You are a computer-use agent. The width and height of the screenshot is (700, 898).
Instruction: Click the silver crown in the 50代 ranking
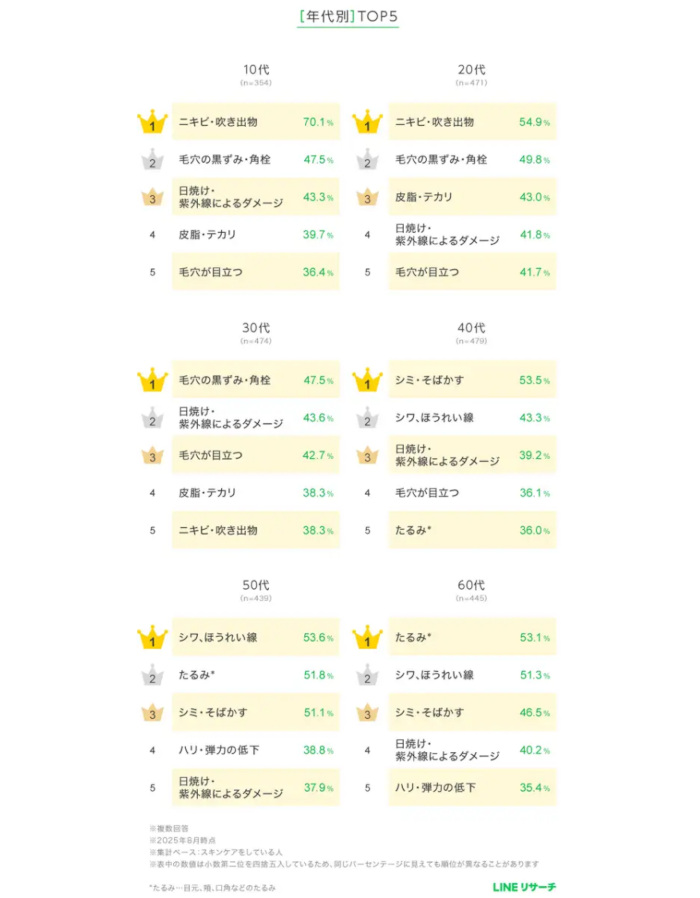152,675
